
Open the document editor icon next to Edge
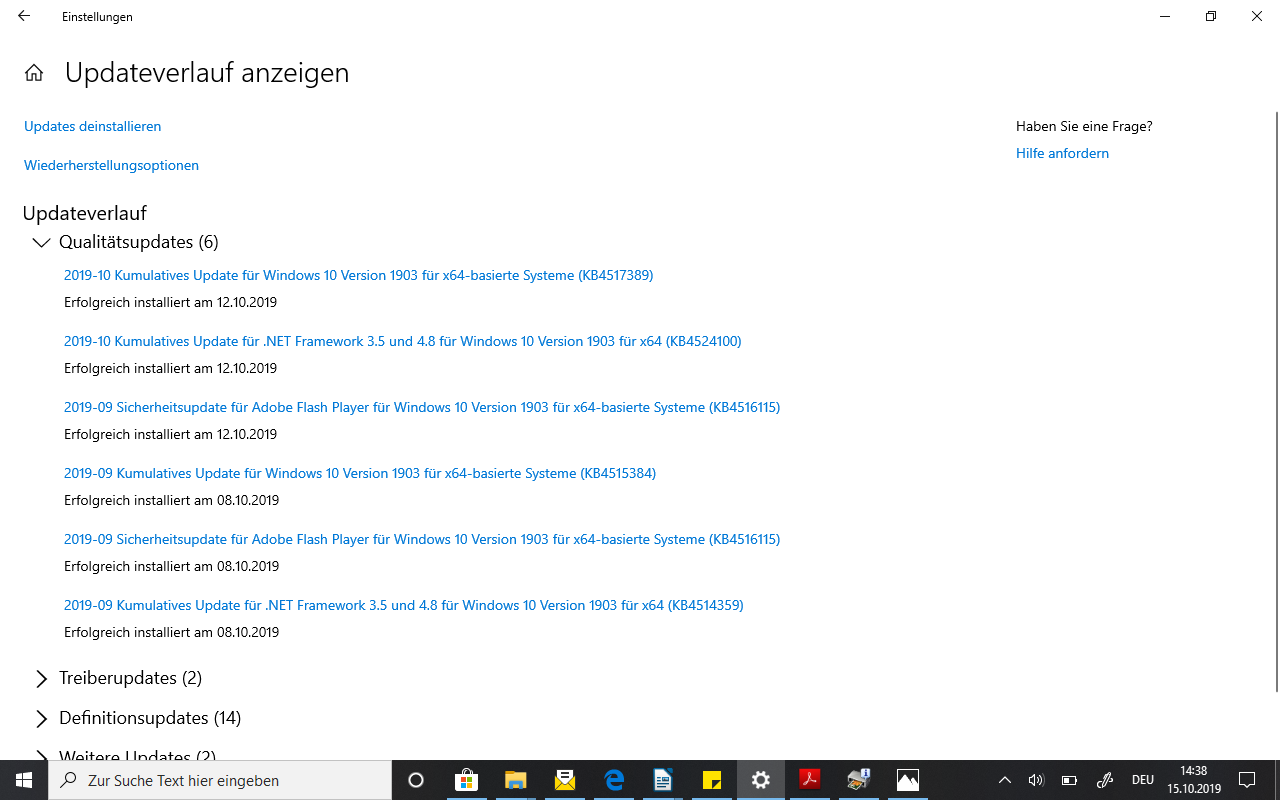662,780
